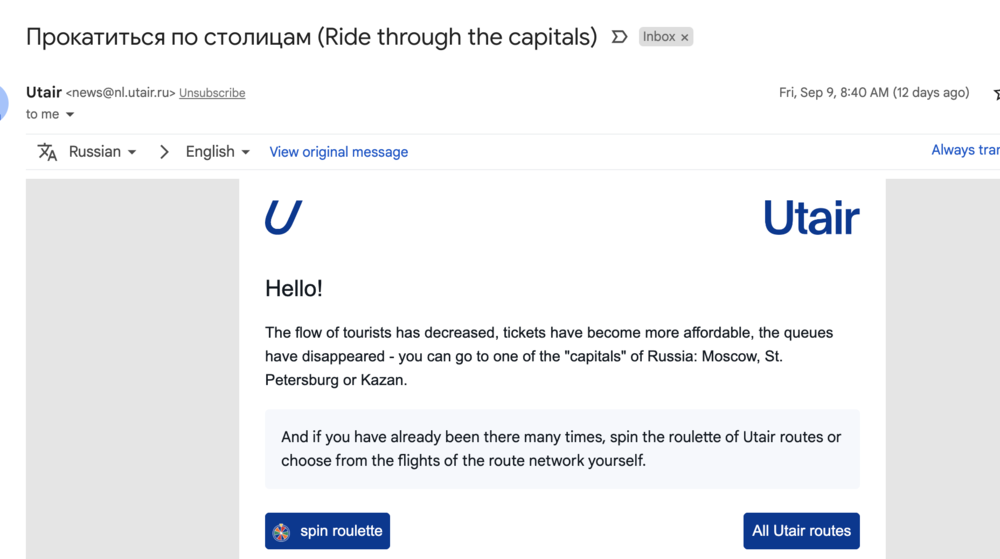This screenshot has height=559, width=1000.
Task: Click the Inbox label tag
Action: click(659, 37)
